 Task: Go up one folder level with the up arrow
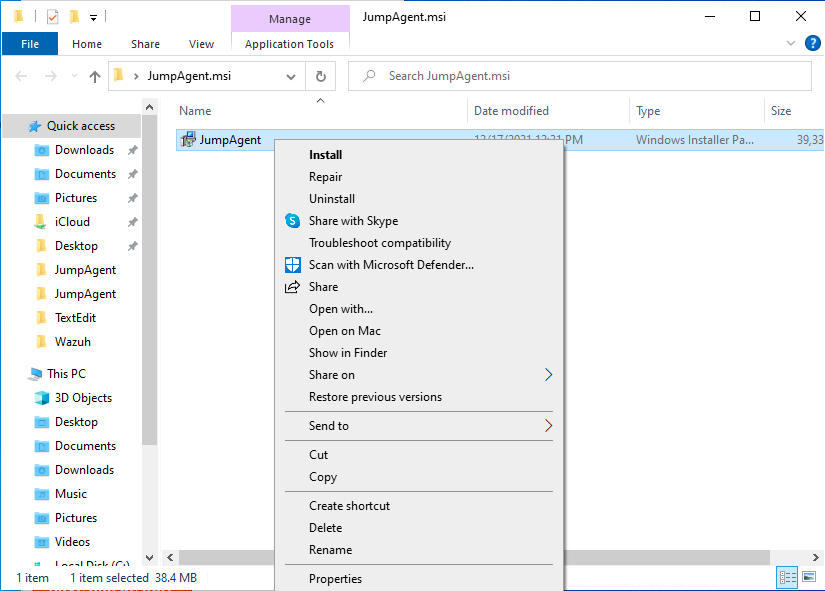point(95,77)
